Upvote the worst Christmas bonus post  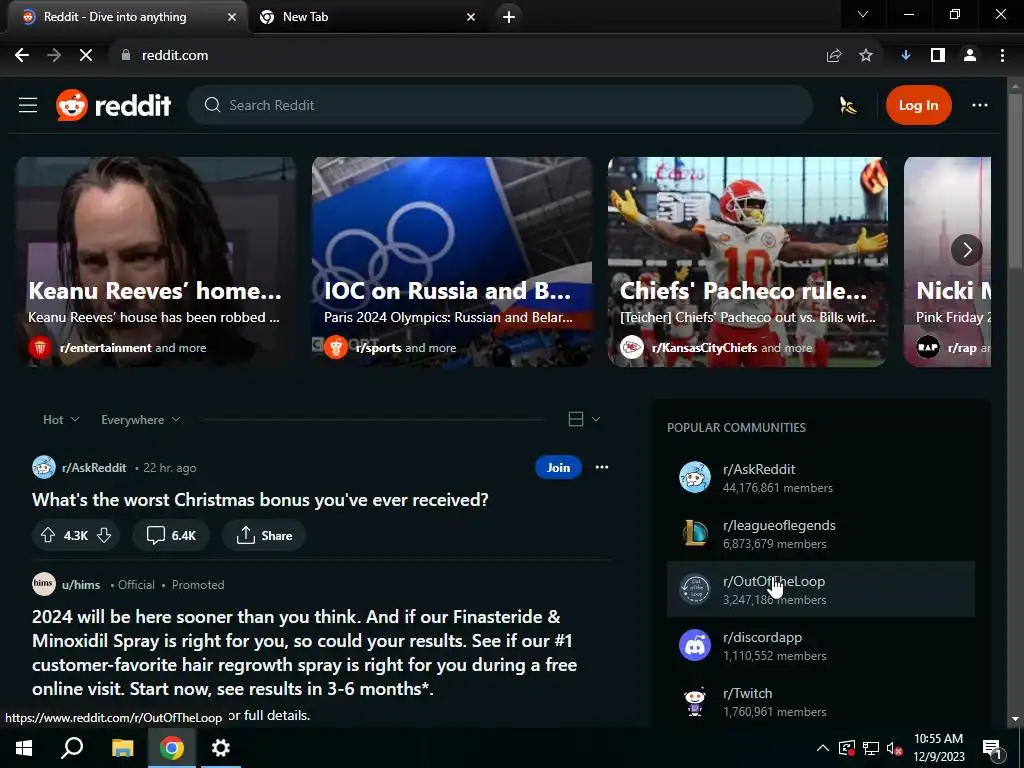48,536
